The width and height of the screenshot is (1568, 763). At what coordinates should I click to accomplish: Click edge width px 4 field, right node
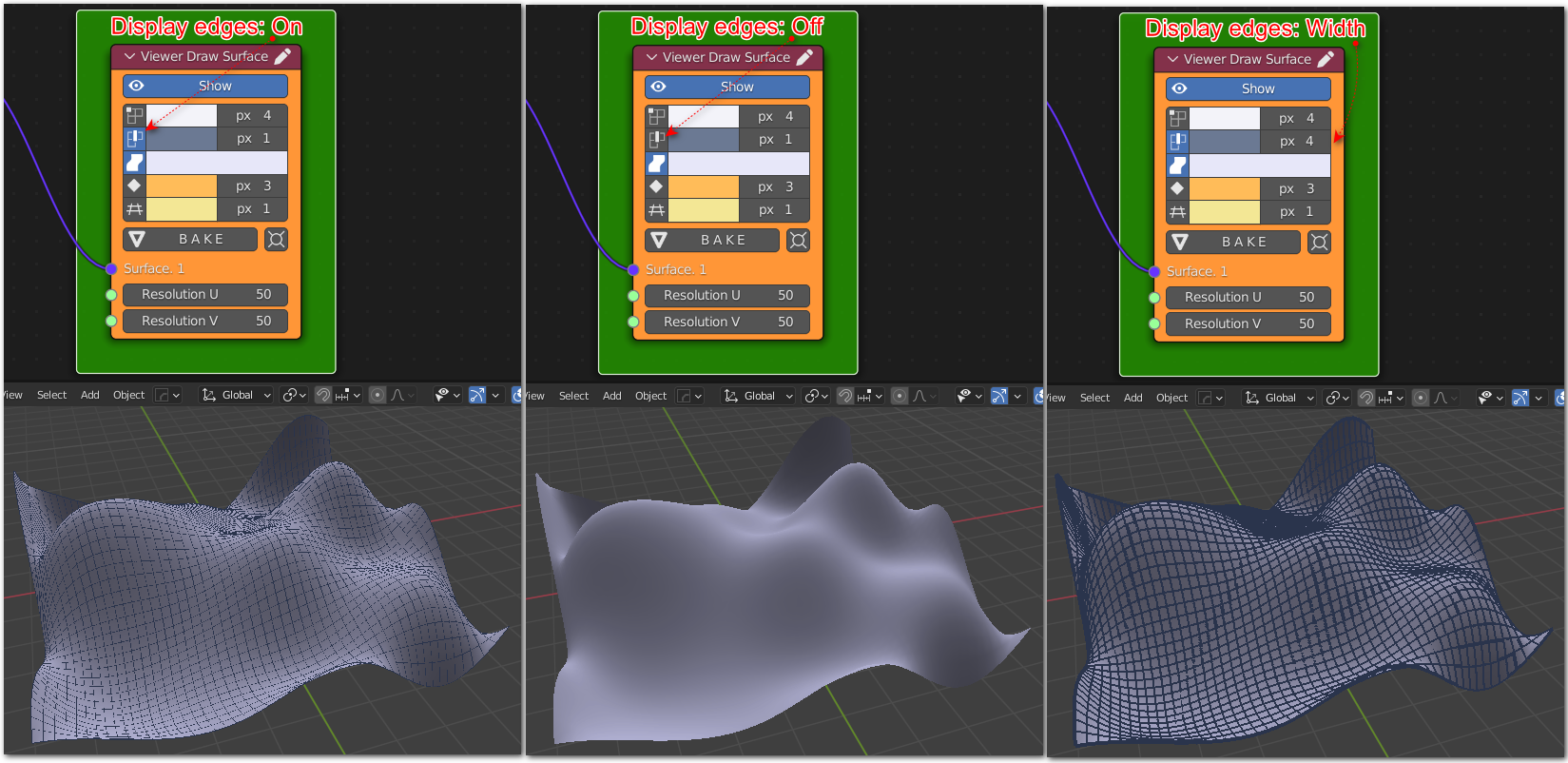(x=1296, y=142)
